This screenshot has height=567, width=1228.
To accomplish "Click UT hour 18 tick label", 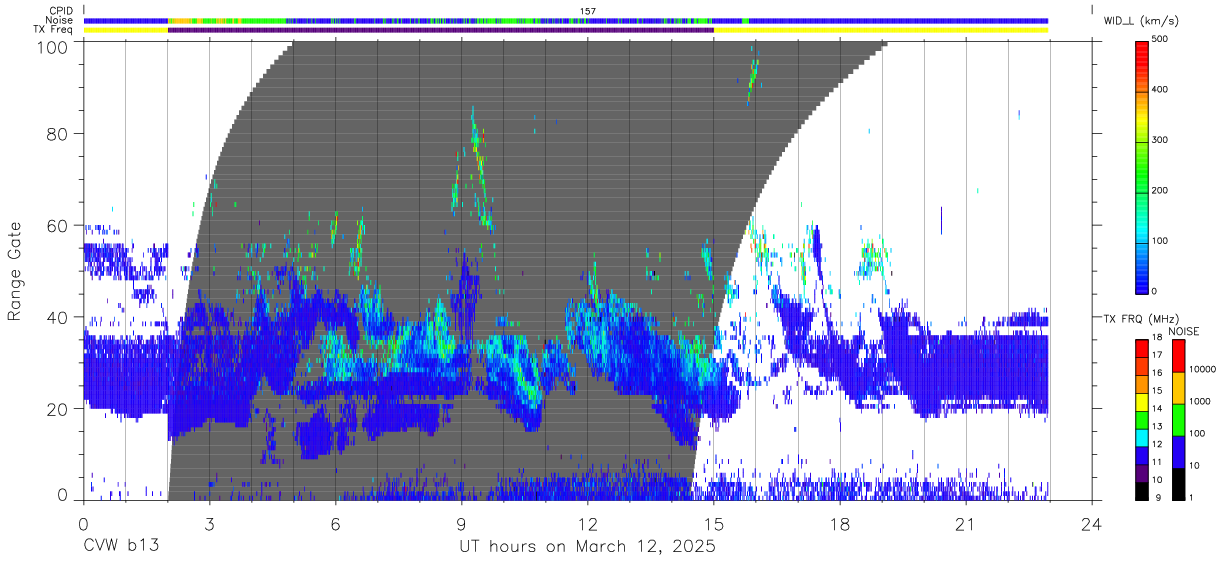I will point(840,524).
